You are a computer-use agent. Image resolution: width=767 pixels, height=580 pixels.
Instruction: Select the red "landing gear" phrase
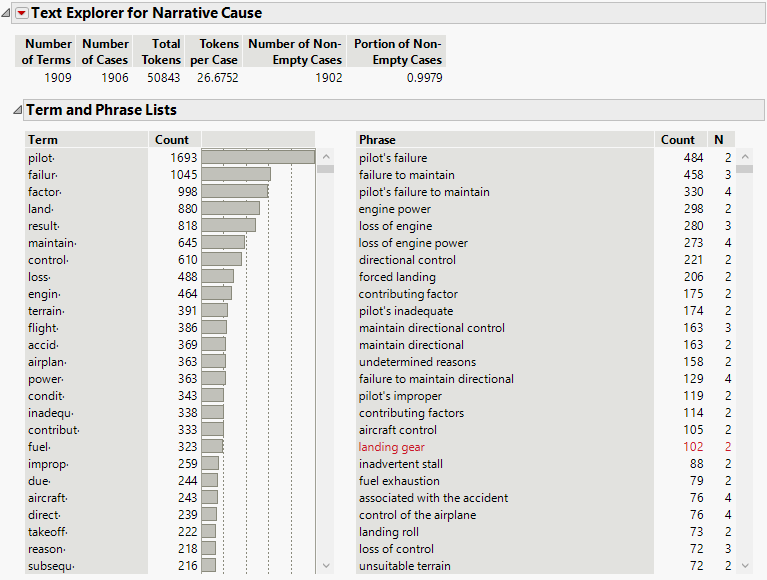click(x=391, y=447)
